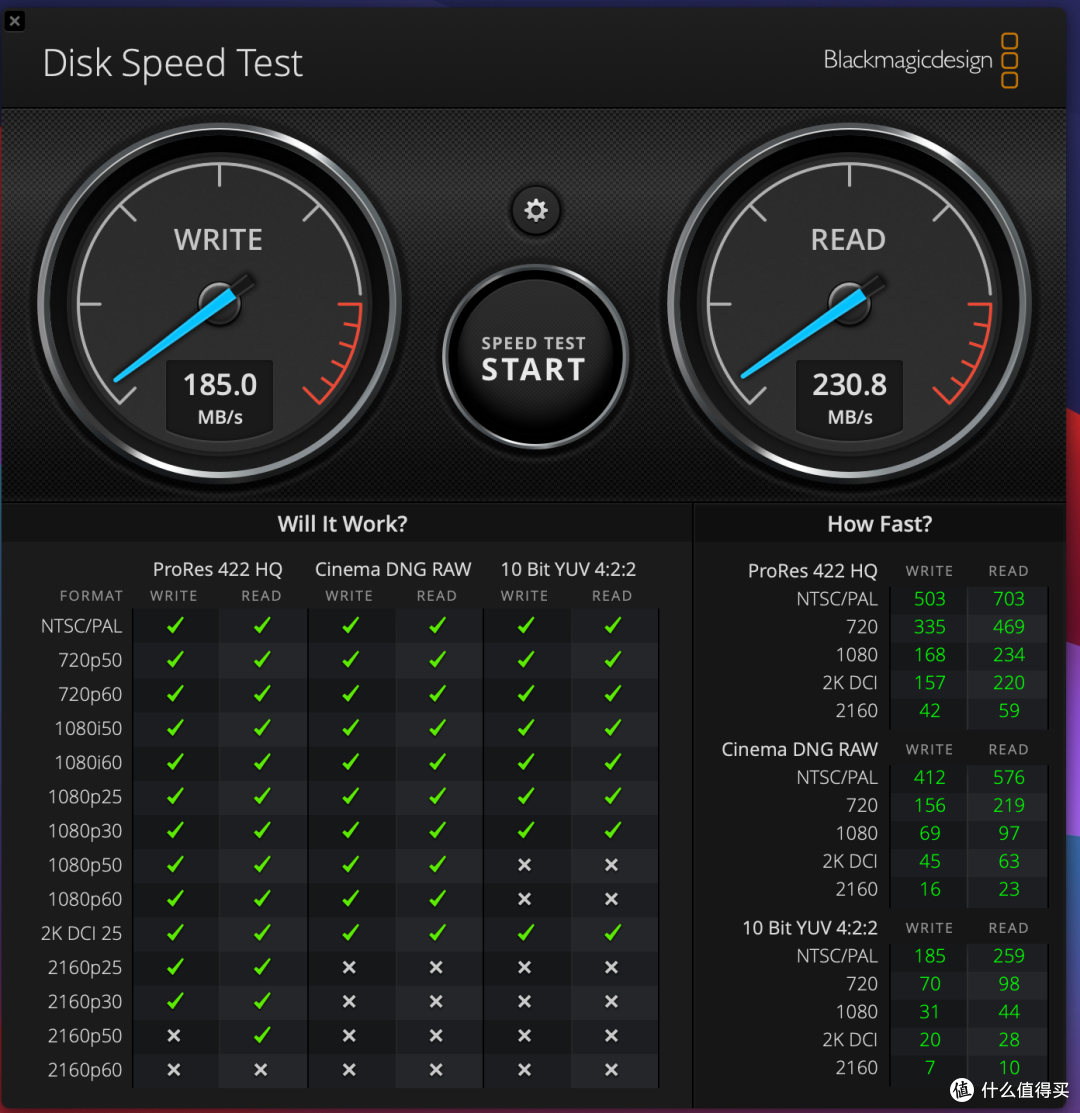1080x1113 pixels.
Task: Click the 720p60 format row label
Action: 90,694
